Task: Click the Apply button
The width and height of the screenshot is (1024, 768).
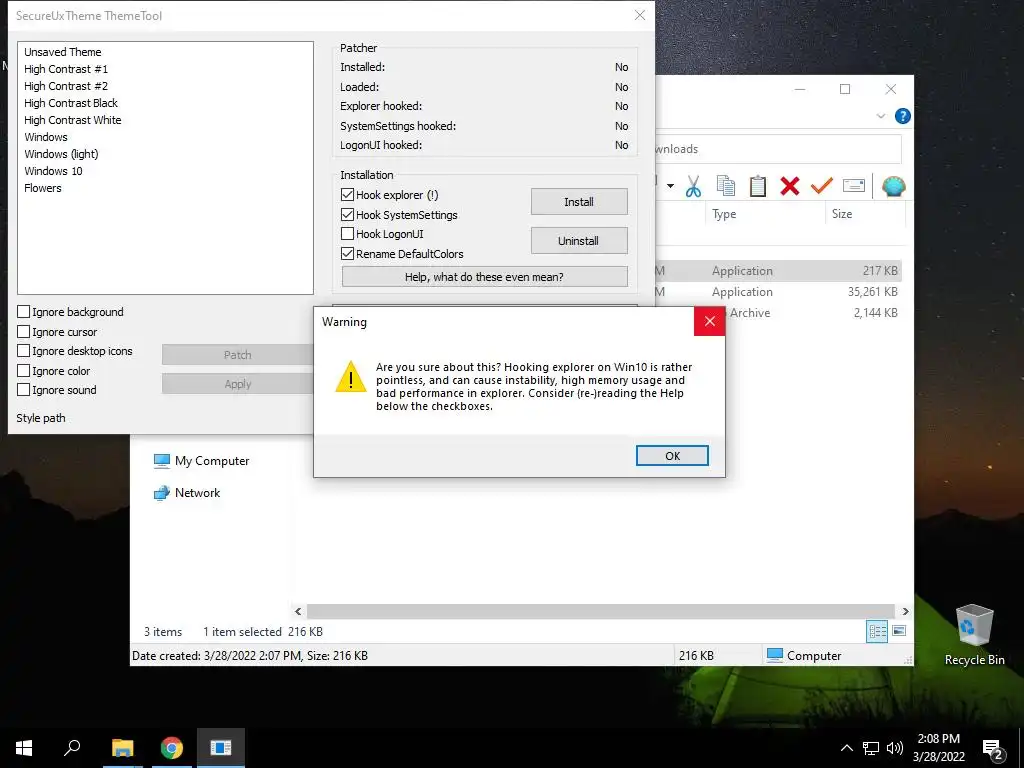Action: pos(238,384)
